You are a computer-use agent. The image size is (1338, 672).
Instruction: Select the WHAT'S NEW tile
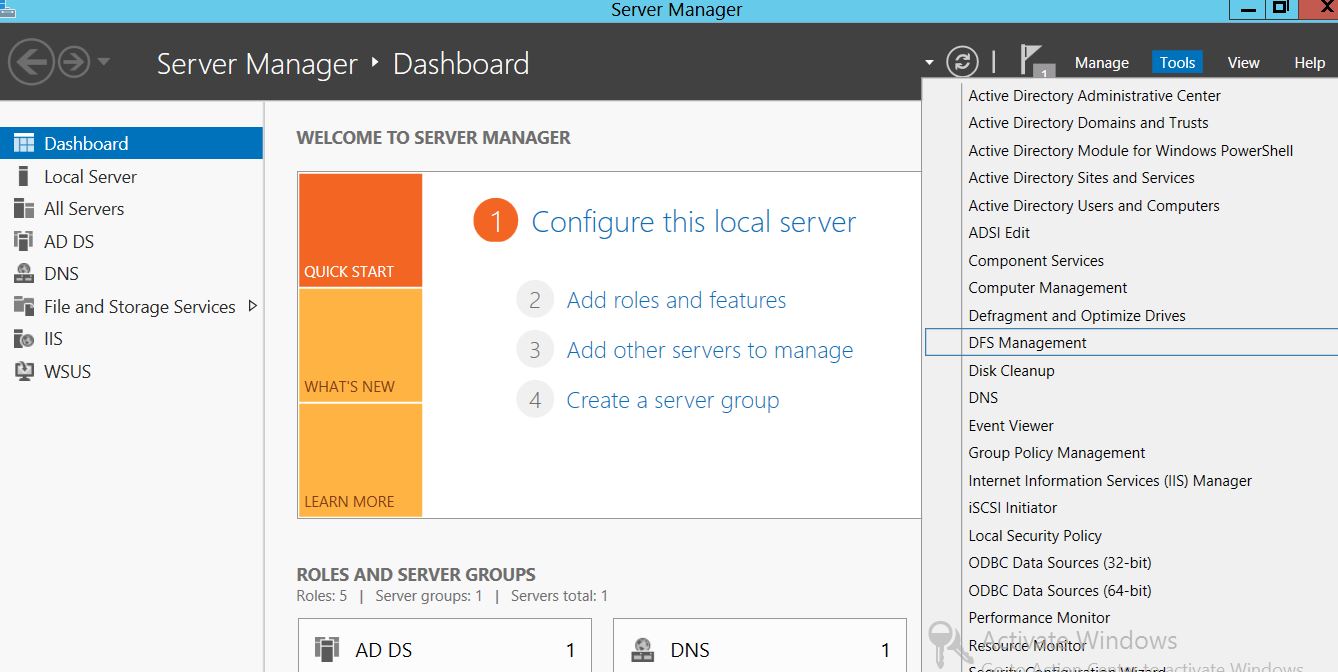360,346
